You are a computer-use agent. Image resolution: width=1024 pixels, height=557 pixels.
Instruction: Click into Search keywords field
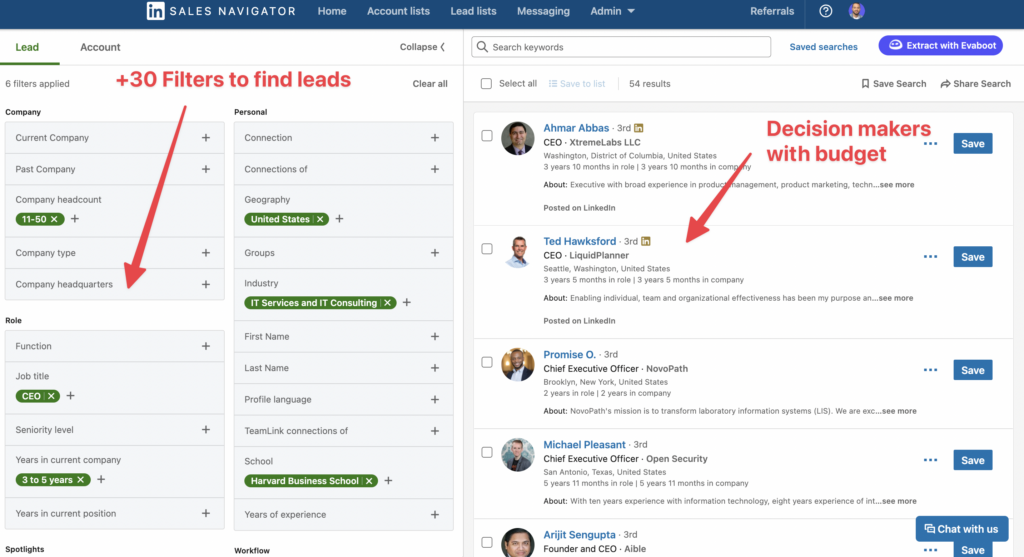(x=621, y=47)
